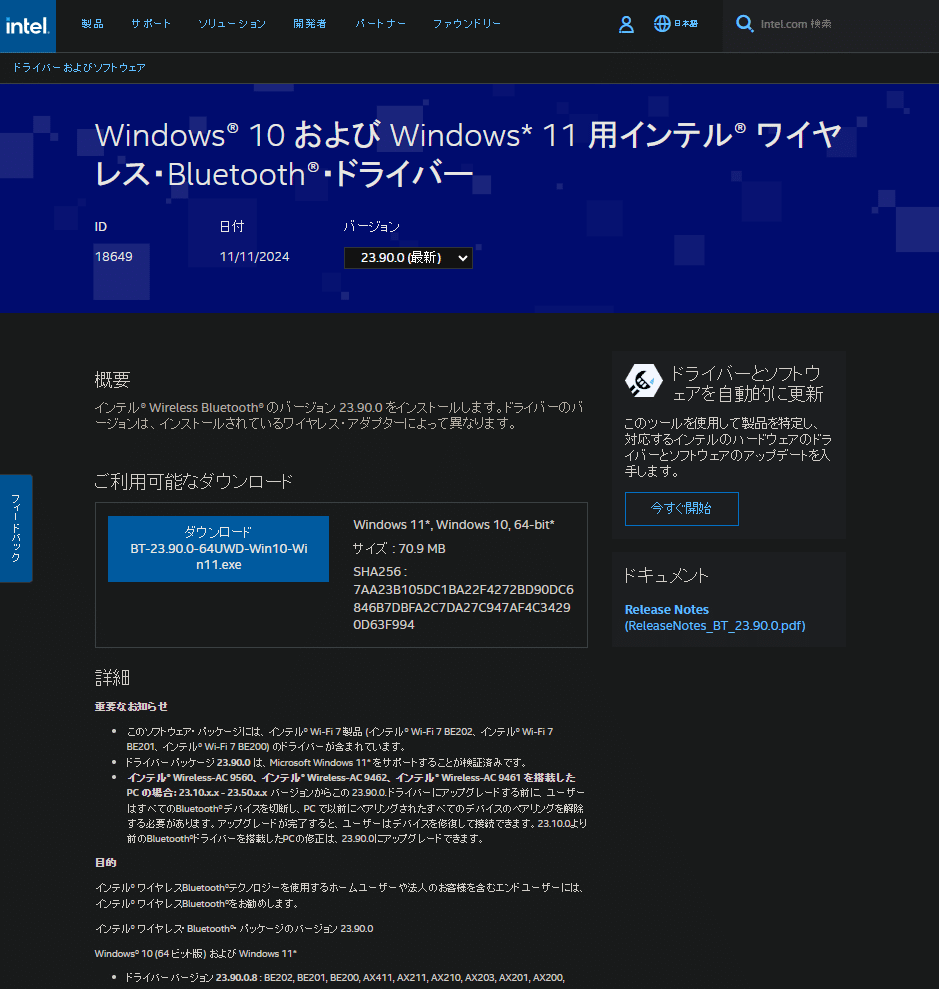This screenshot has width=939, height=989.
Task: Click the 詳細 heading
Action: pos(112,678)
